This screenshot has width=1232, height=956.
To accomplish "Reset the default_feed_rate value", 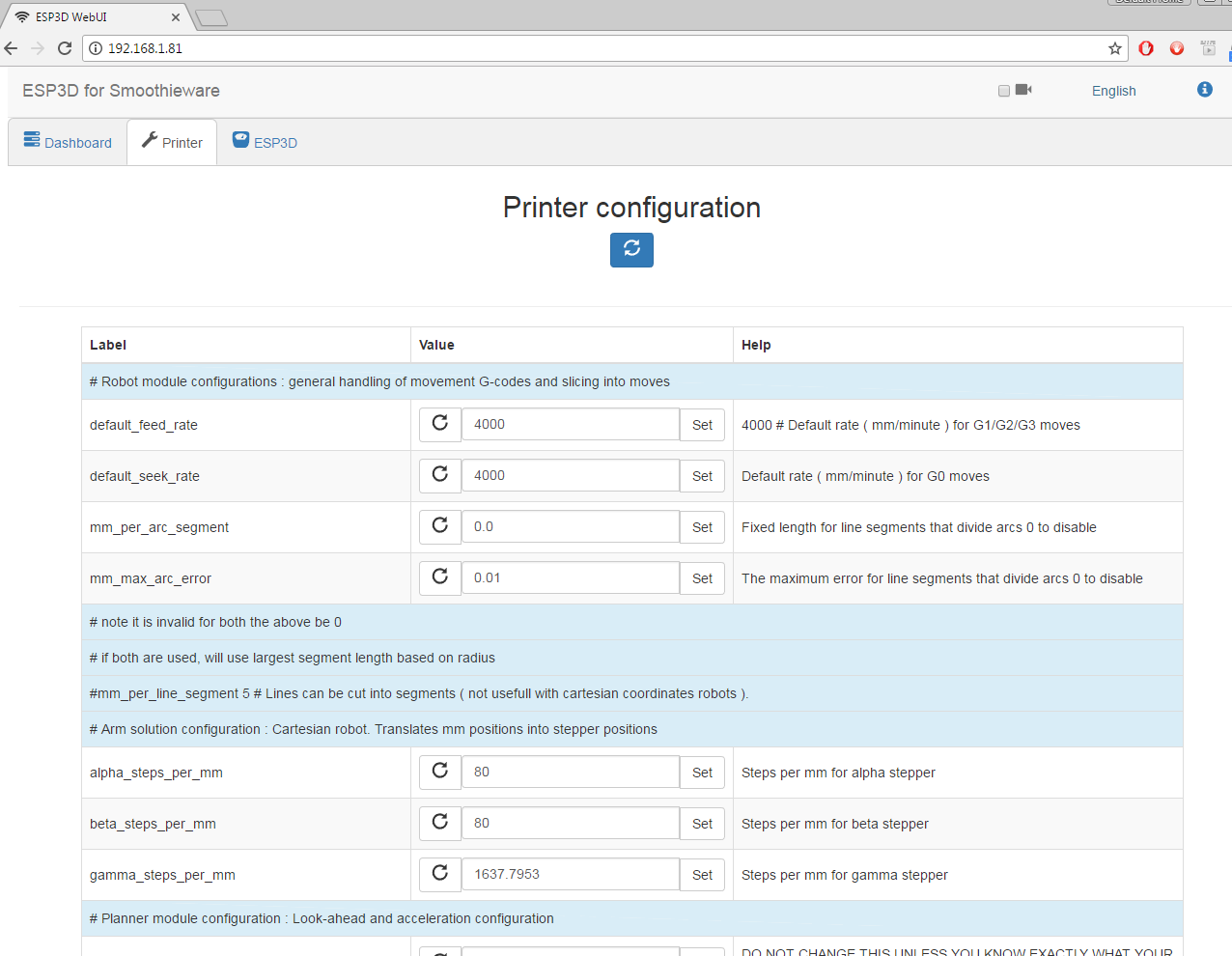I will [x=440, y=424].
